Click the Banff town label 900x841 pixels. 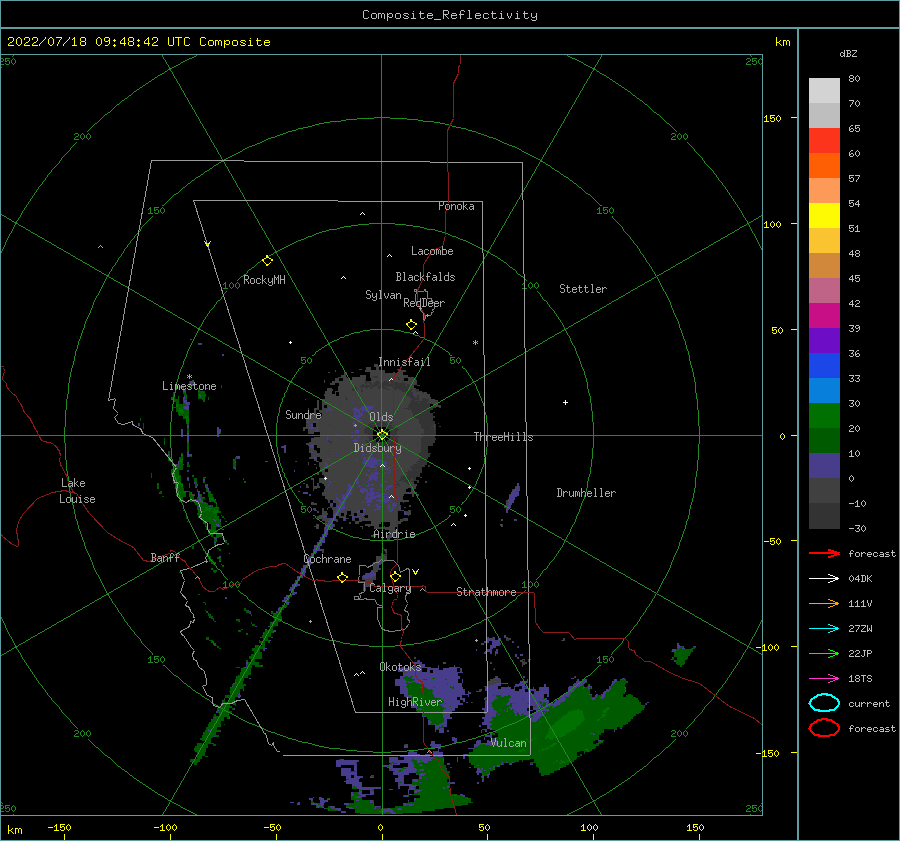(165, 557)
